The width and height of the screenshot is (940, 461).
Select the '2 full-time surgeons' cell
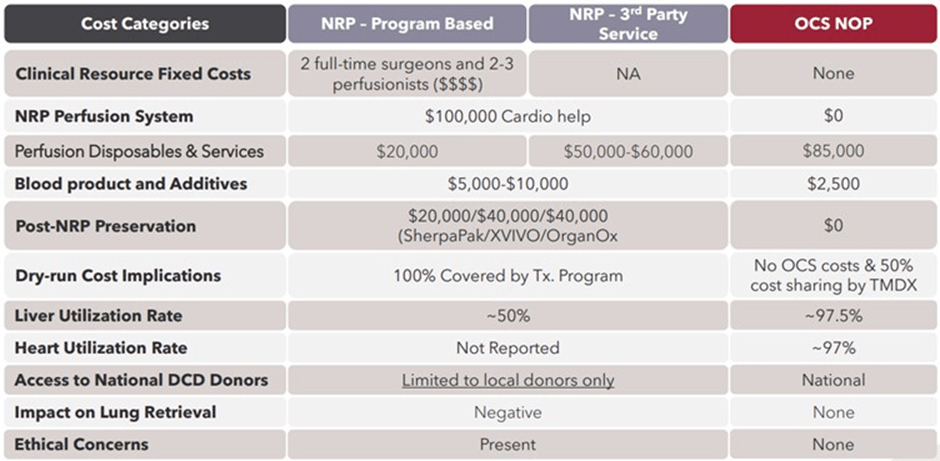pos(406,74)
